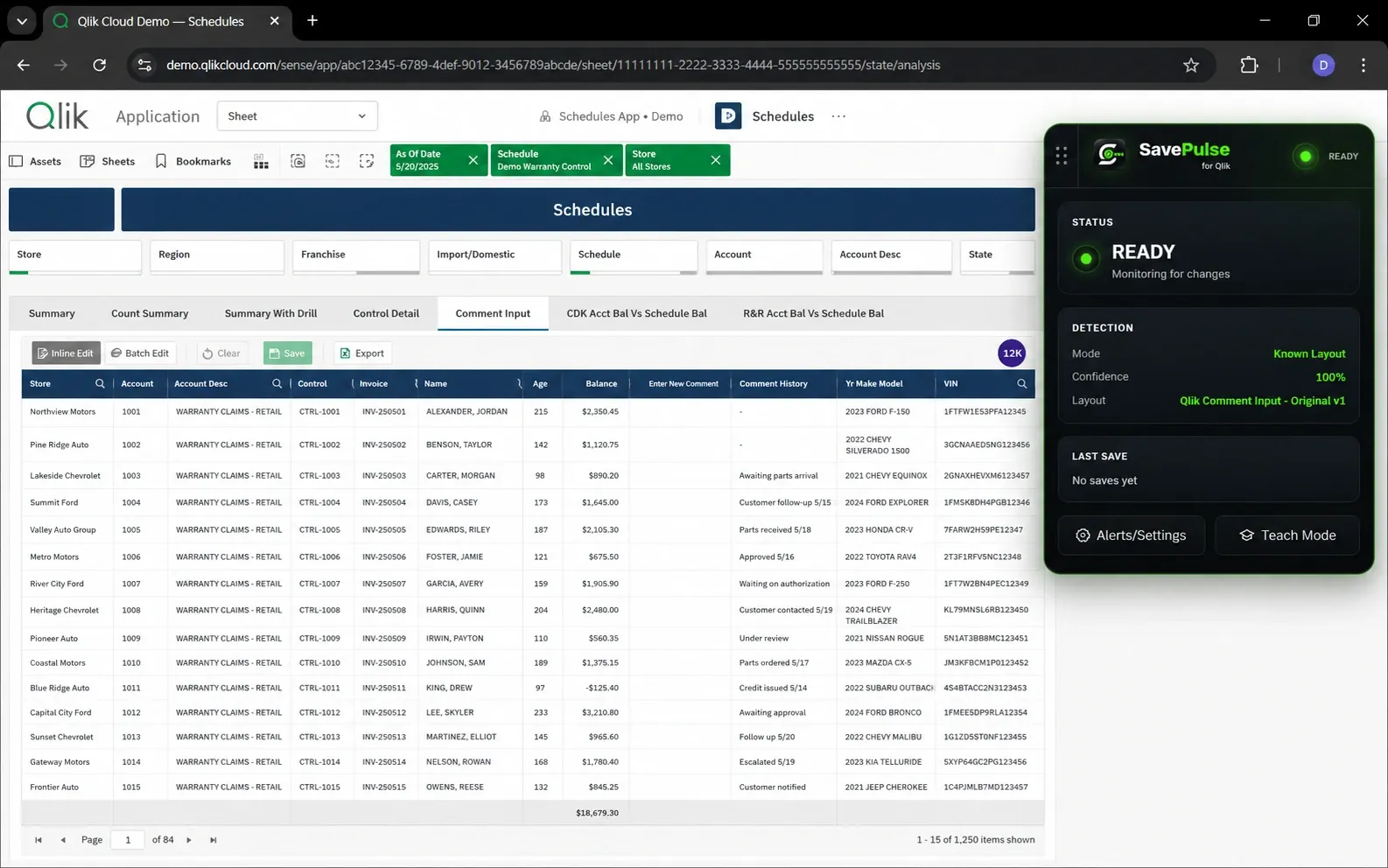
Task: Open the Account Desc filter pane
Action: tap(891, 256)
